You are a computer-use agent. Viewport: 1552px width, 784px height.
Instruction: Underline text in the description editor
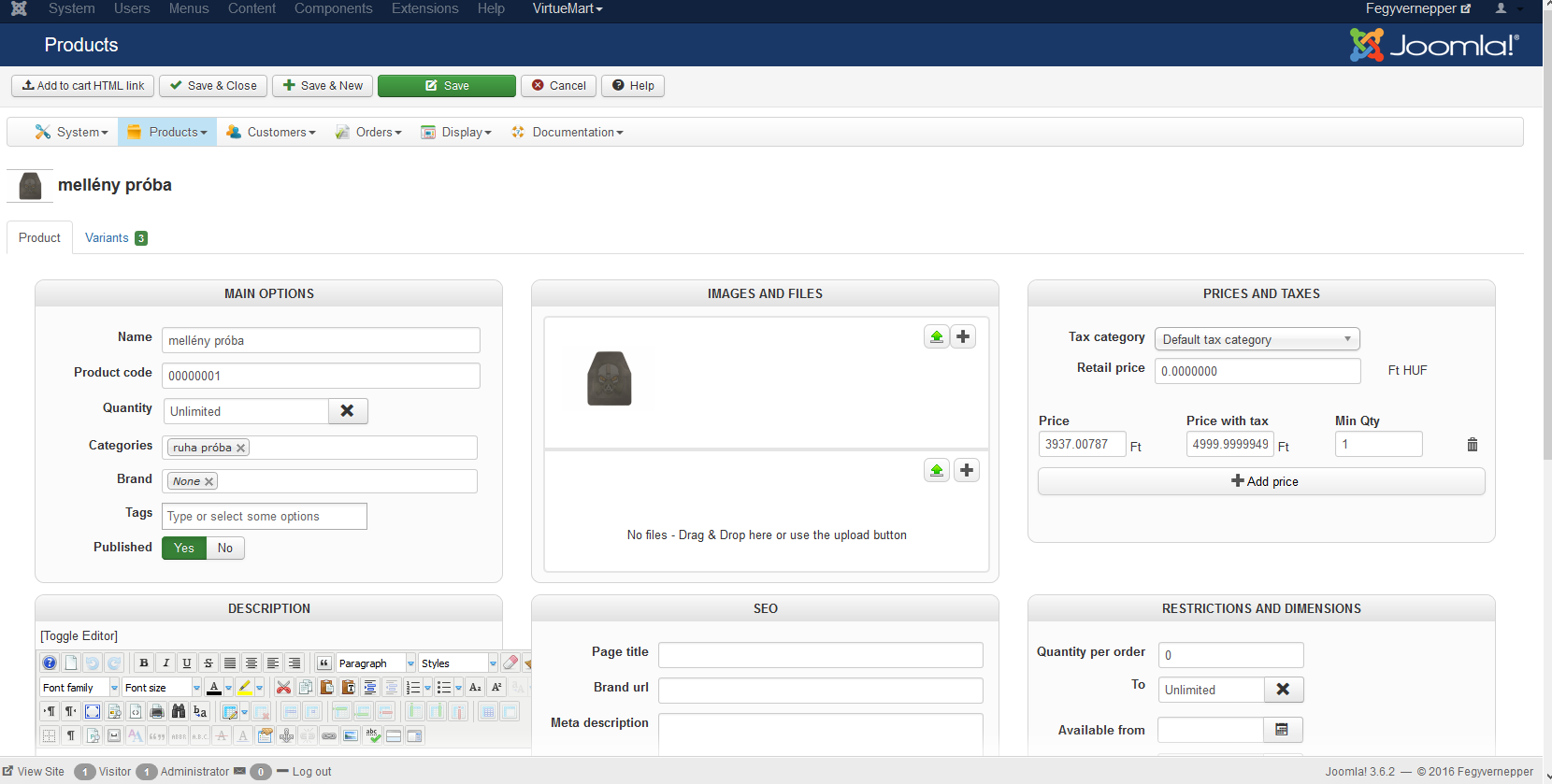pyautogui.click(x=187, y=663)
